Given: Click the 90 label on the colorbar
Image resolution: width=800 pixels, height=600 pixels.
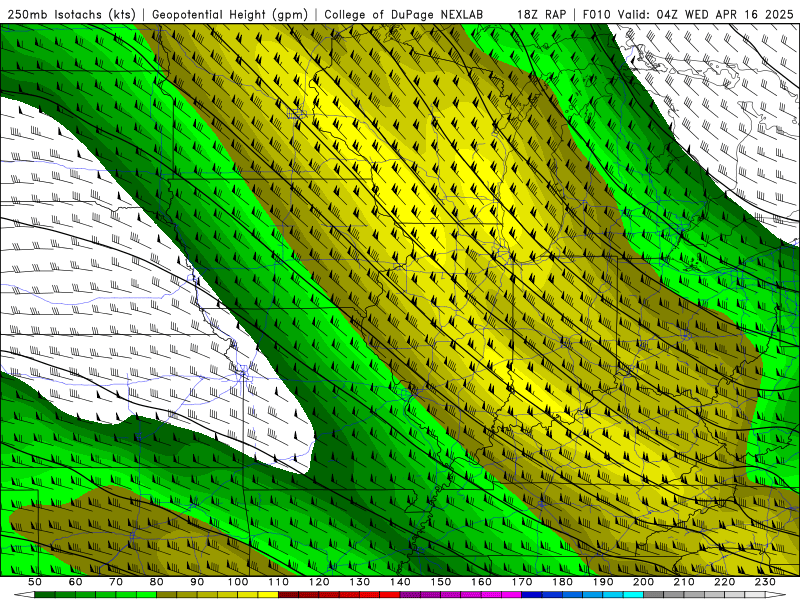Looking at the screenshot, I should (x=197, y=582).
